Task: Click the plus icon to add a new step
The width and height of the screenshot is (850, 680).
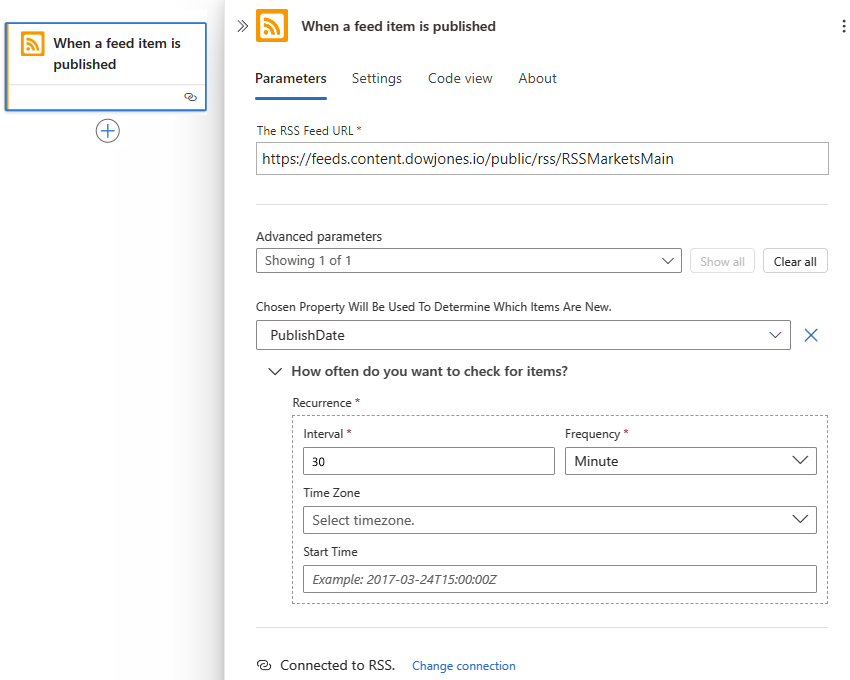Action: pos(107,130)
